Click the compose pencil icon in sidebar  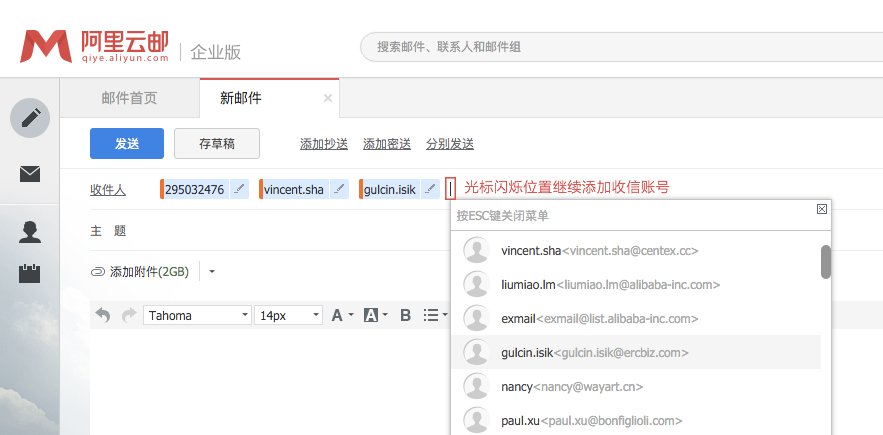30,118
